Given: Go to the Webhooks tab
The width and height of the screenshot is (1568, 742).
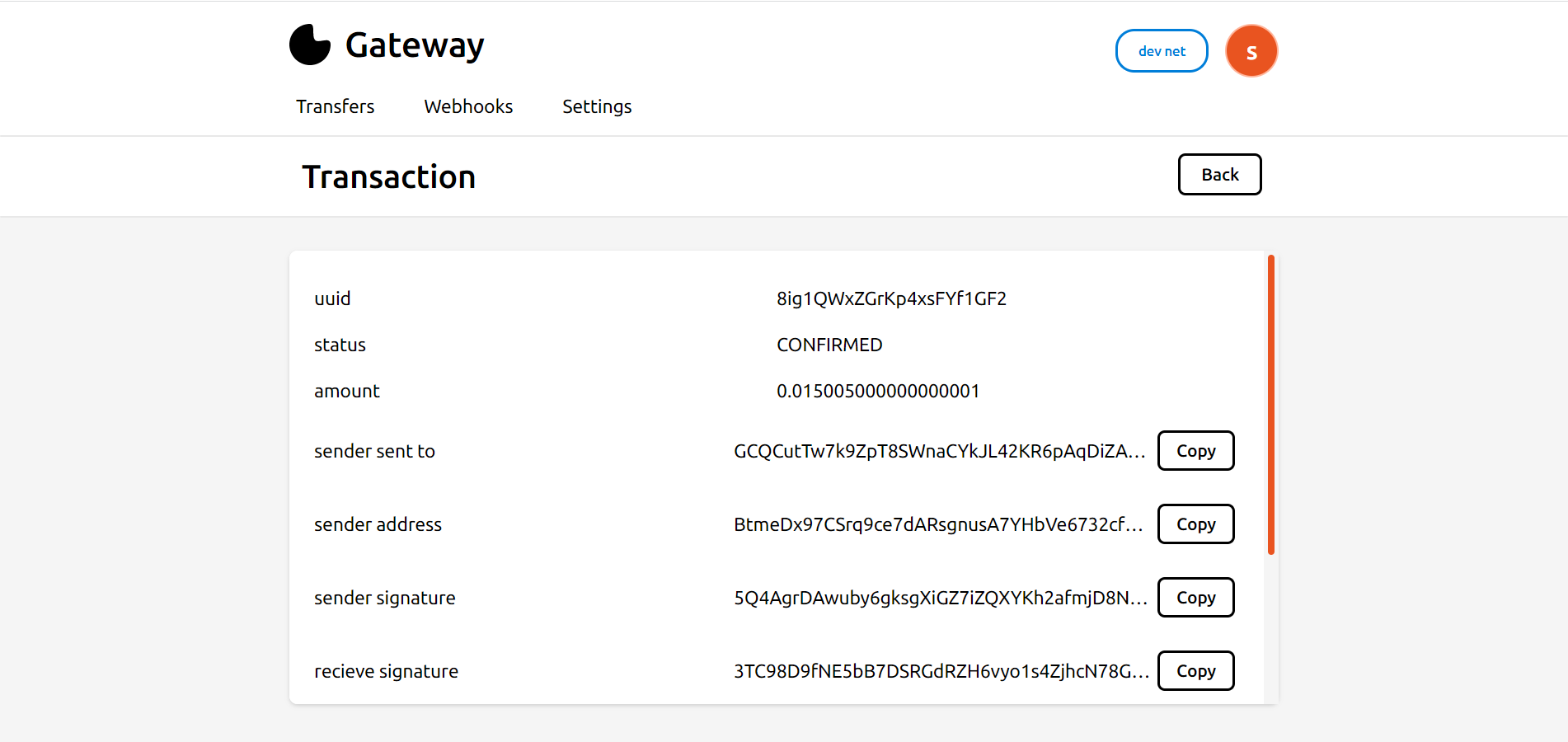Looking at the screenshot, I should pyautogui.click(x=468, y=106).
